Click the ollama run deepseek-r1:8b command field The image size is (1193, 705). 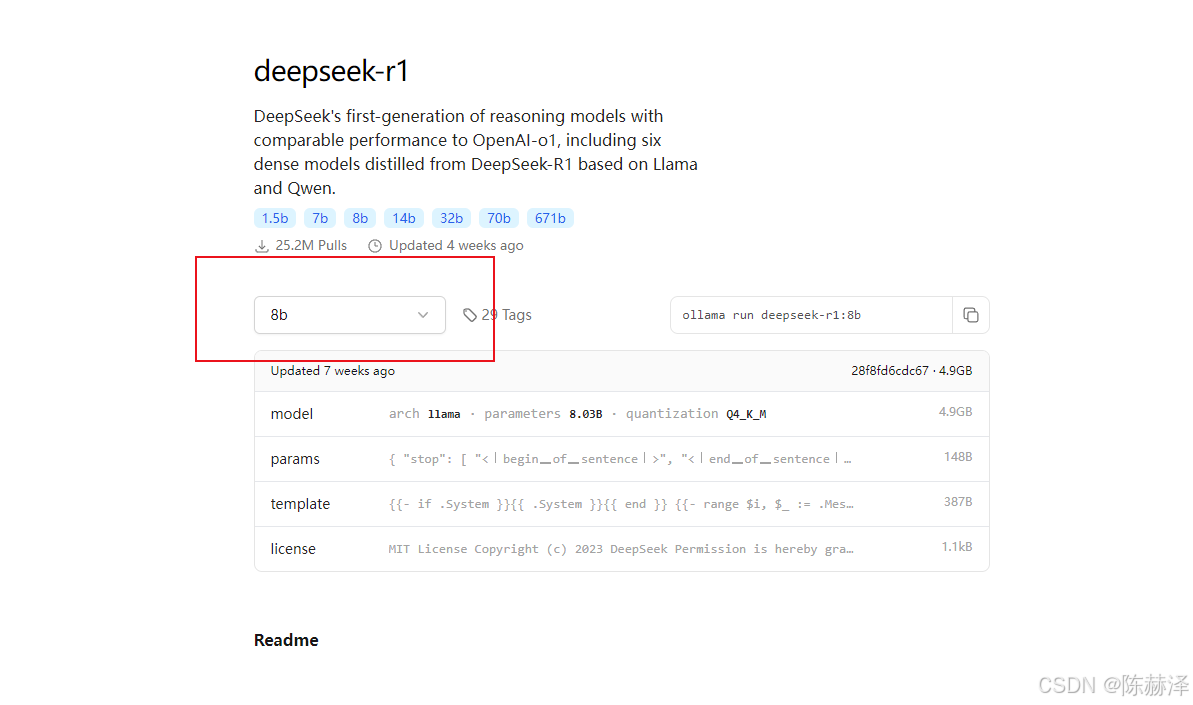click(811, 315)
